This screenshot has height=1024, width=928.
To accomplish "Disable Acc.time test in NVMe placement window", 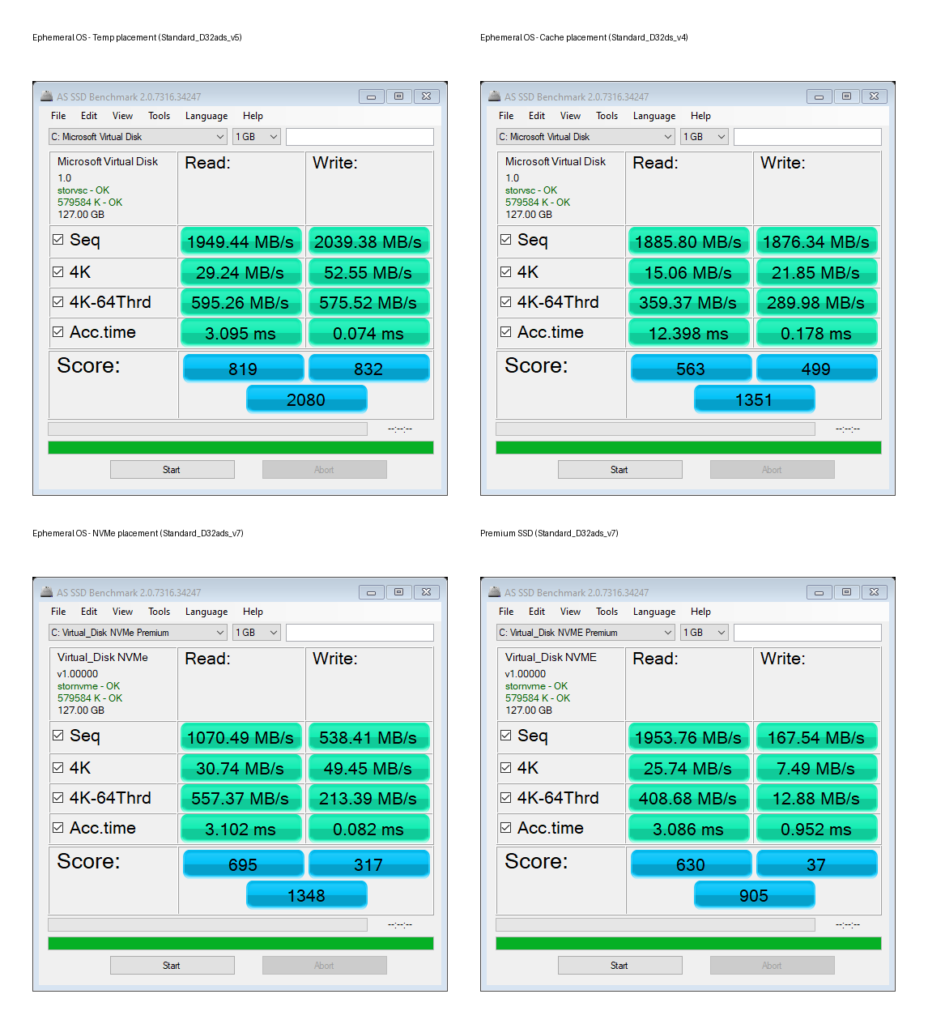I will [x=58, y=829].
